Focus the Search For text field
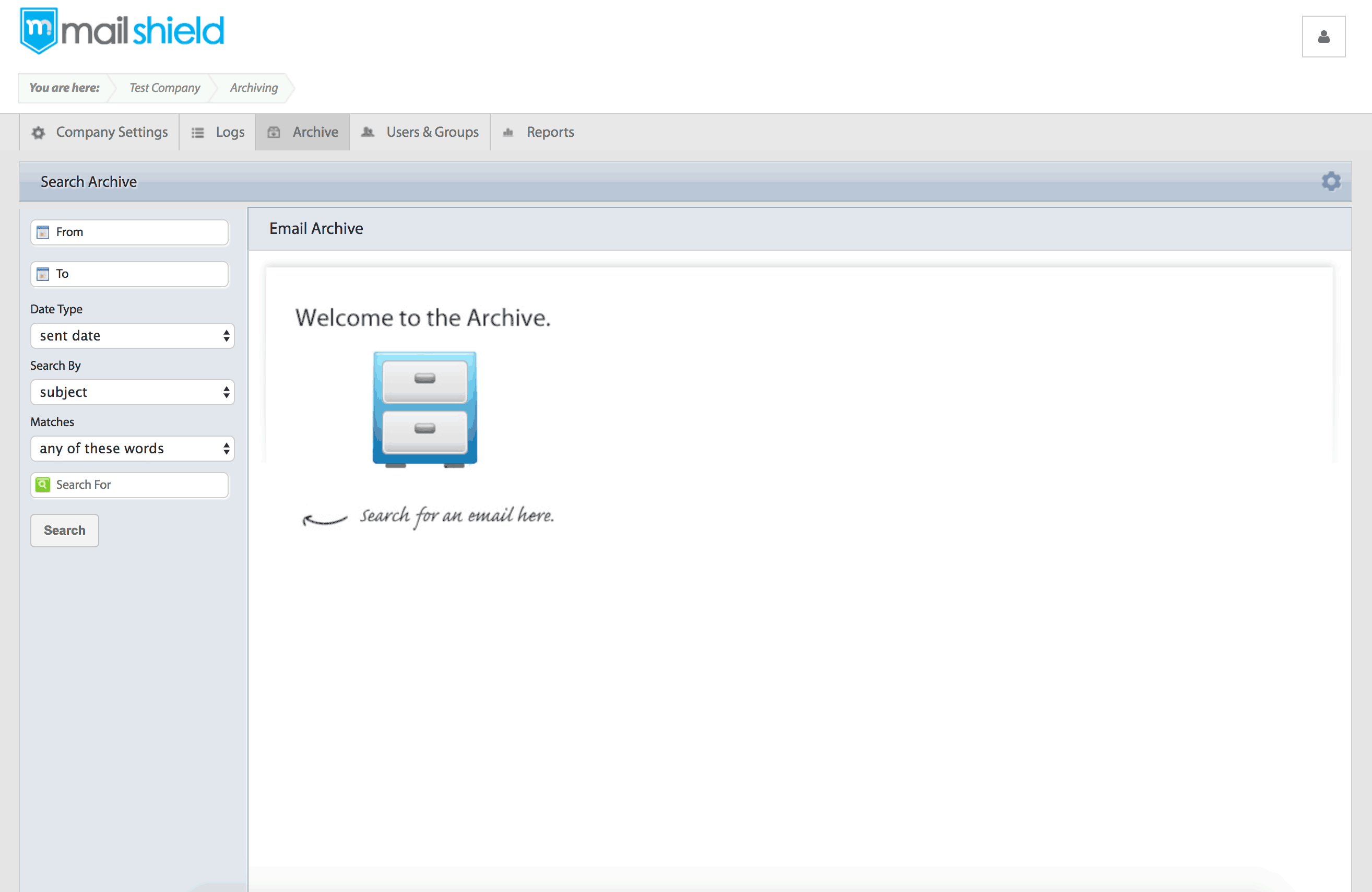The height and width of the screenshot is (892, 1372). click(x=129, y=485)
